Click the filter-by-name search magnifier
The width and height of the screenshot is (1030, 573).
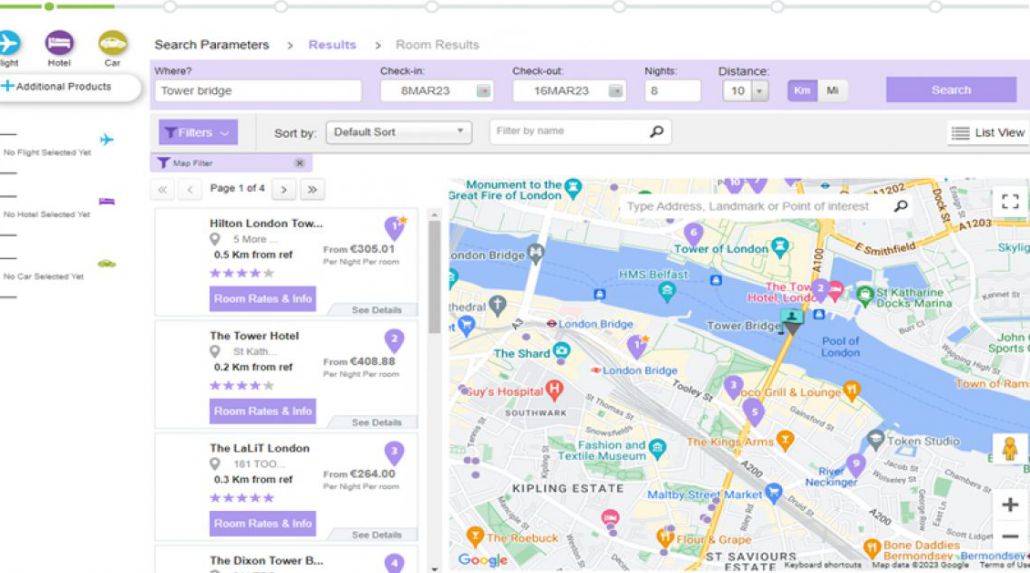point(656,131)
